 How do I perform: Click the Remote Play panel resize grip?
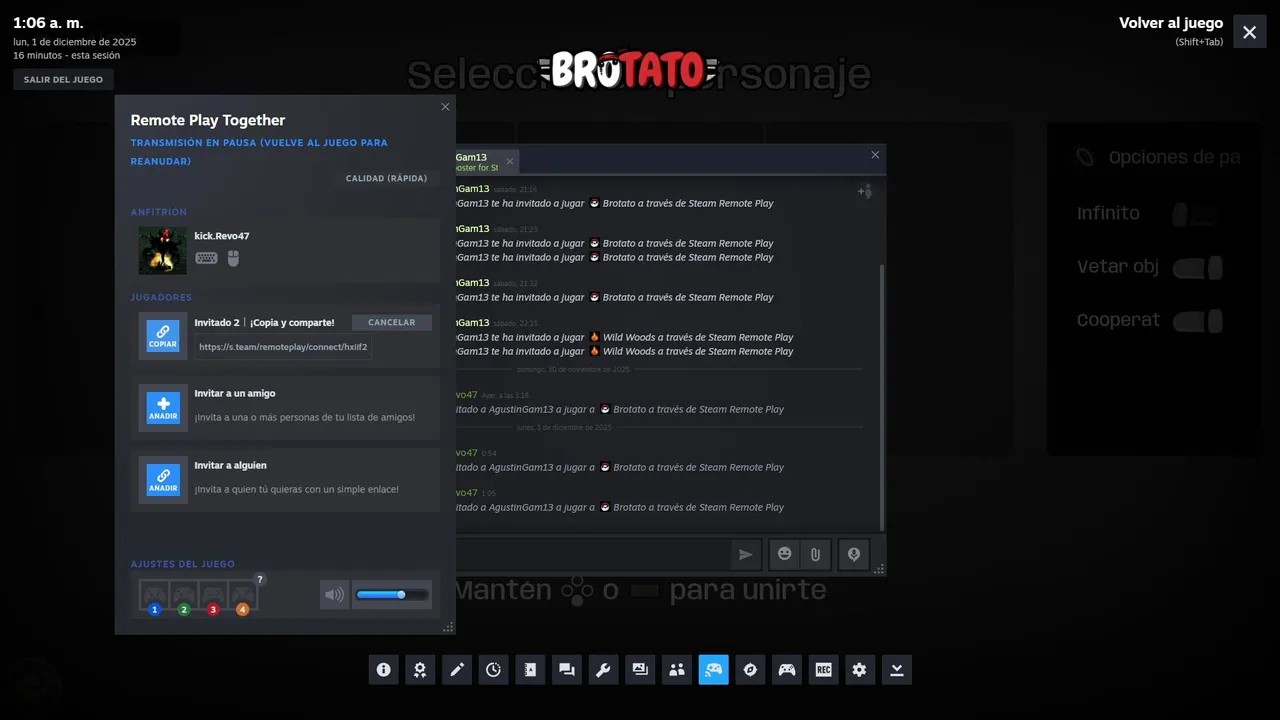coord(448,627)
